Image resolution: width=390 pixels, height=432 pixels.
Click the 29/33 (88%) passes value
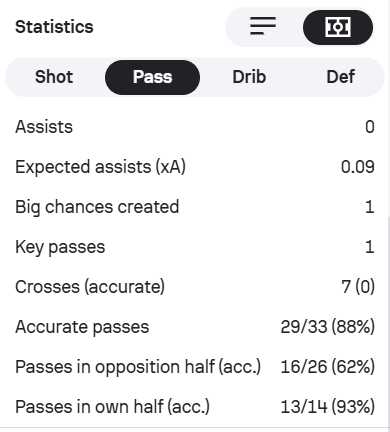point(328,327)
